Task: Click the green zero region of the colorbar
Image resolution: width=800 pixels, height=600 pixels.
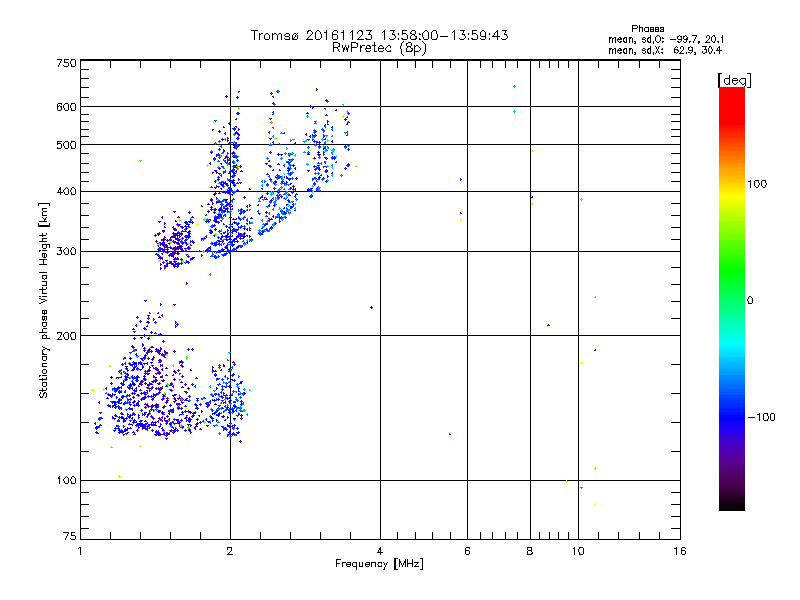Action: click(x=732, y=300)
